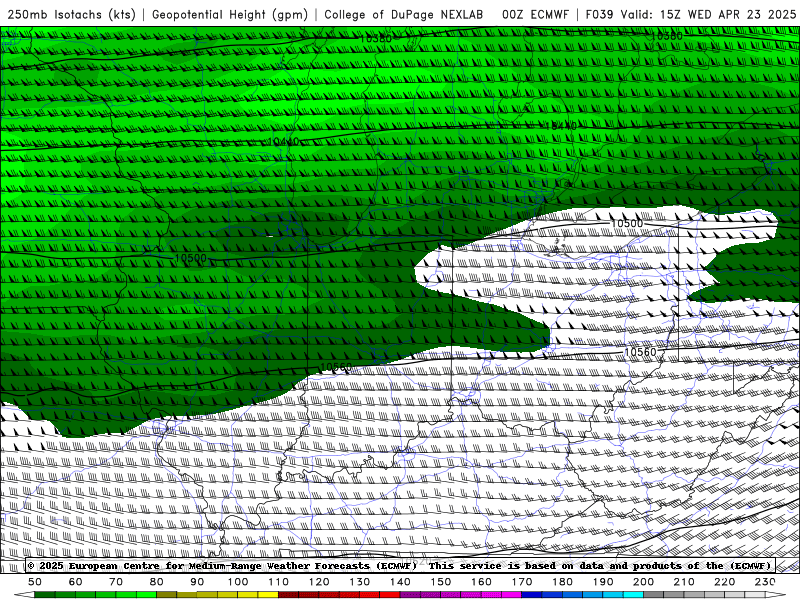Click the legend value 130
Viewport: 800px width, 600px height.
point(359,582)
